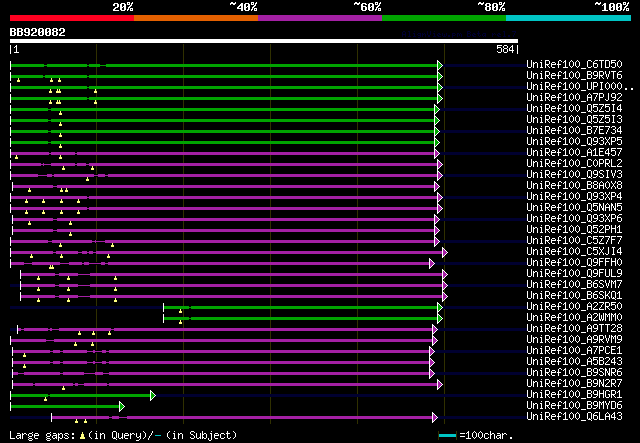
Task: Click the cyan ~100% identity legend segment
Action: (x=567, y=18)
